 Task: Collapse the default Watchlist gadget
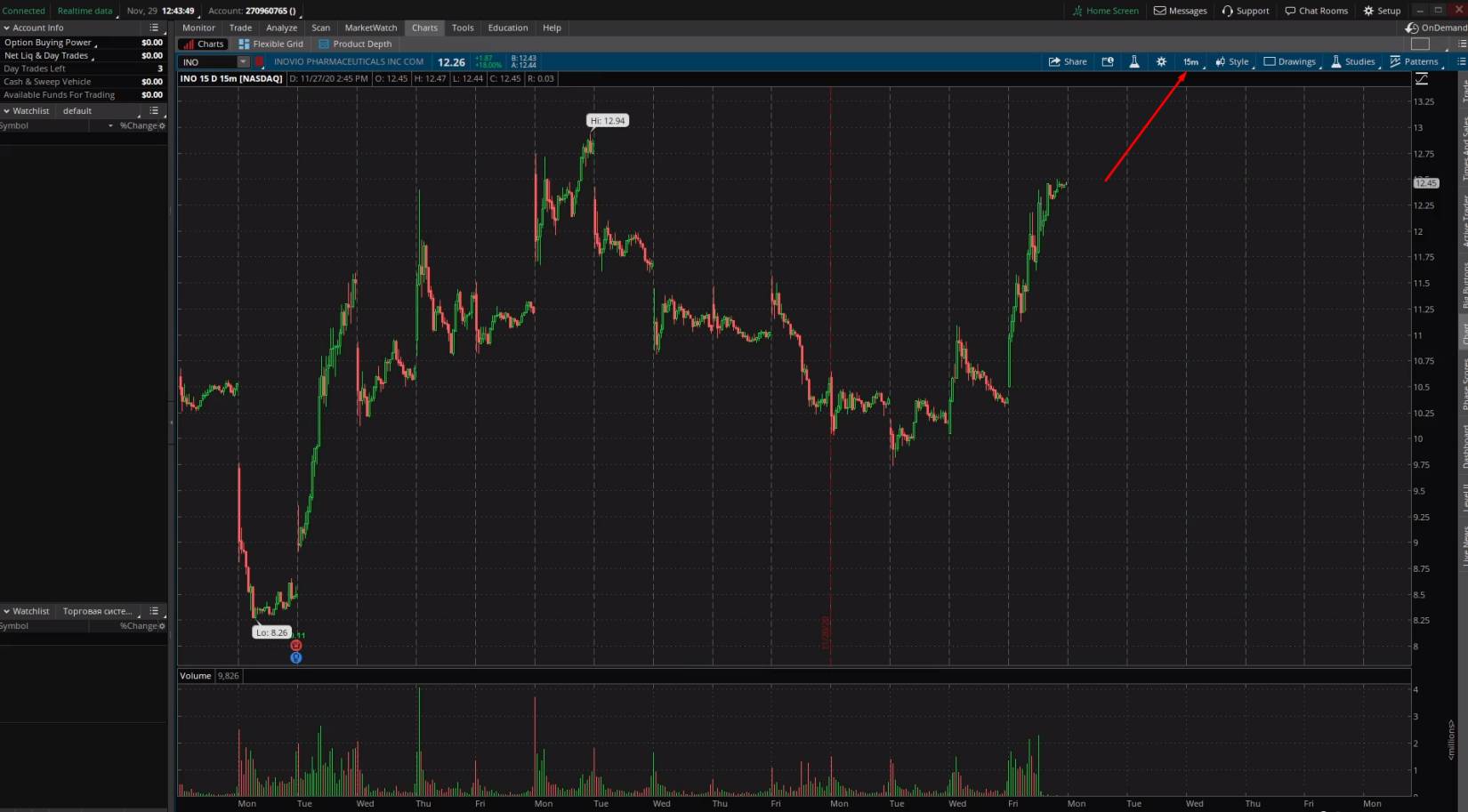click(x=6, y=111)
